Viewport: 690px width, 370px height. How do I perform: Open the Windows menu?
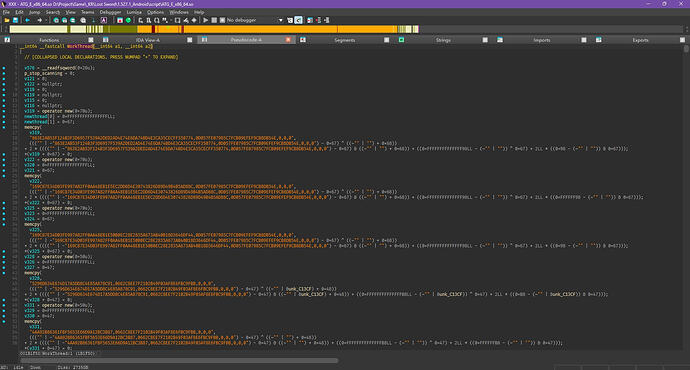(x=179, y=12)
